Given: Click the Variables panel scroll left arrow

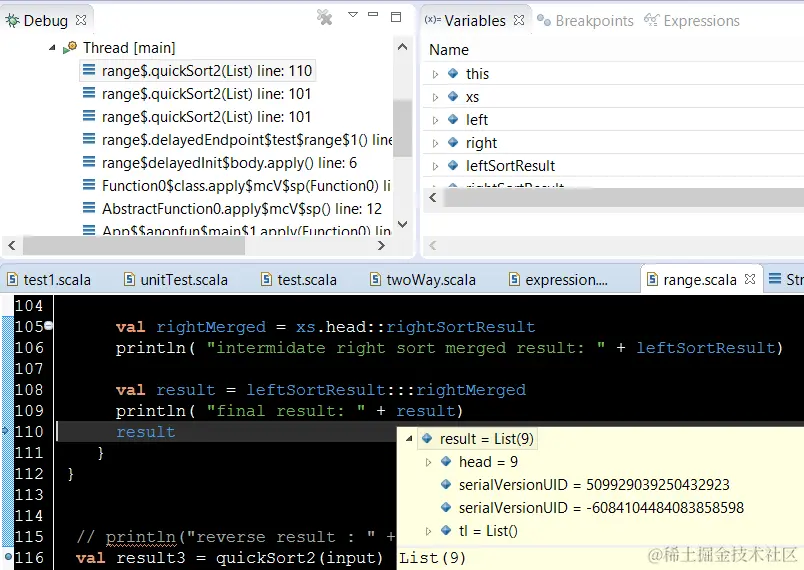Looking at the screenshot, I should (433, 197).
